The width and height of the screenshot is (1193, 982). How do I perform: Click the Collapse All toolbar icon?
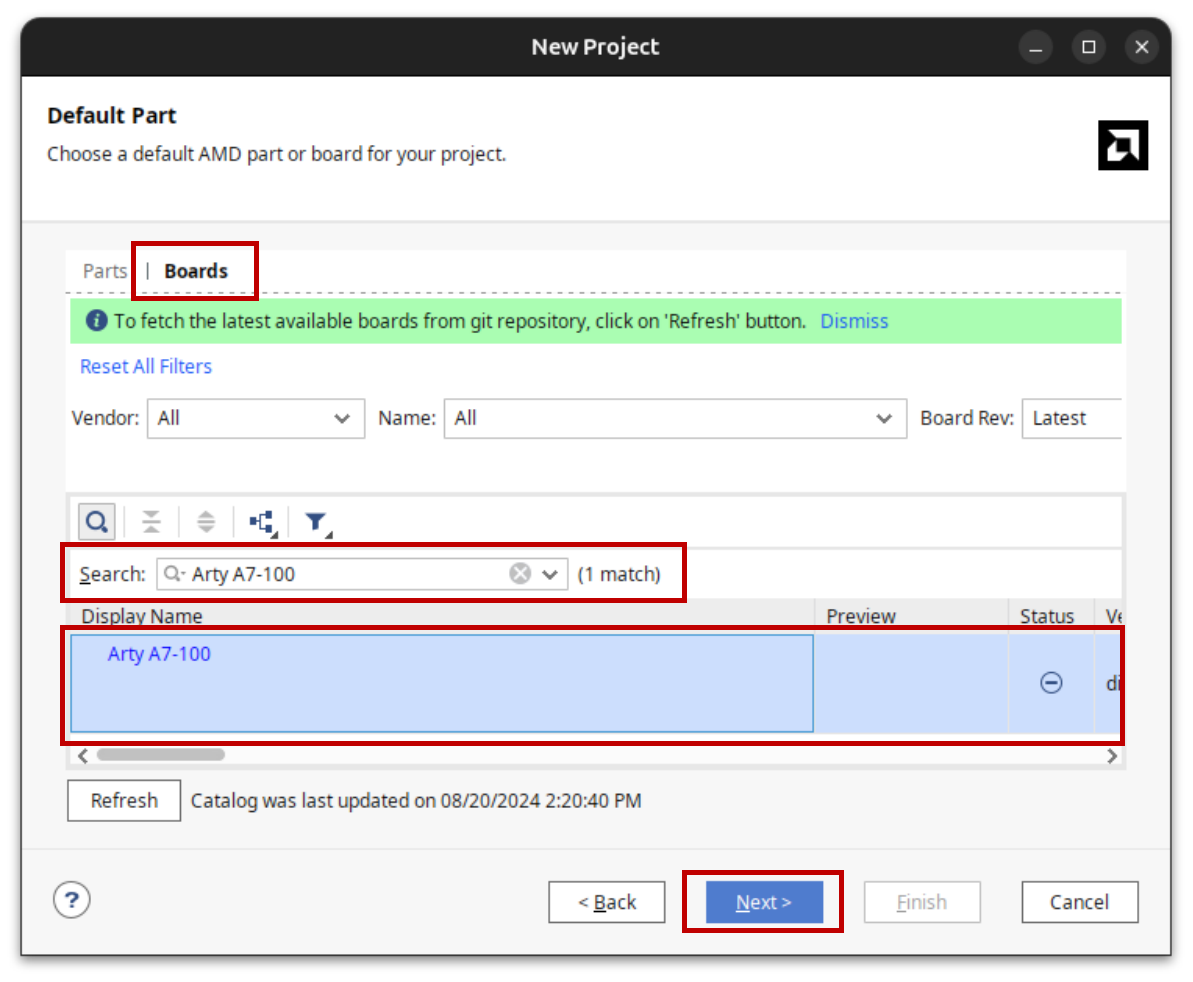tap(151, 522)
